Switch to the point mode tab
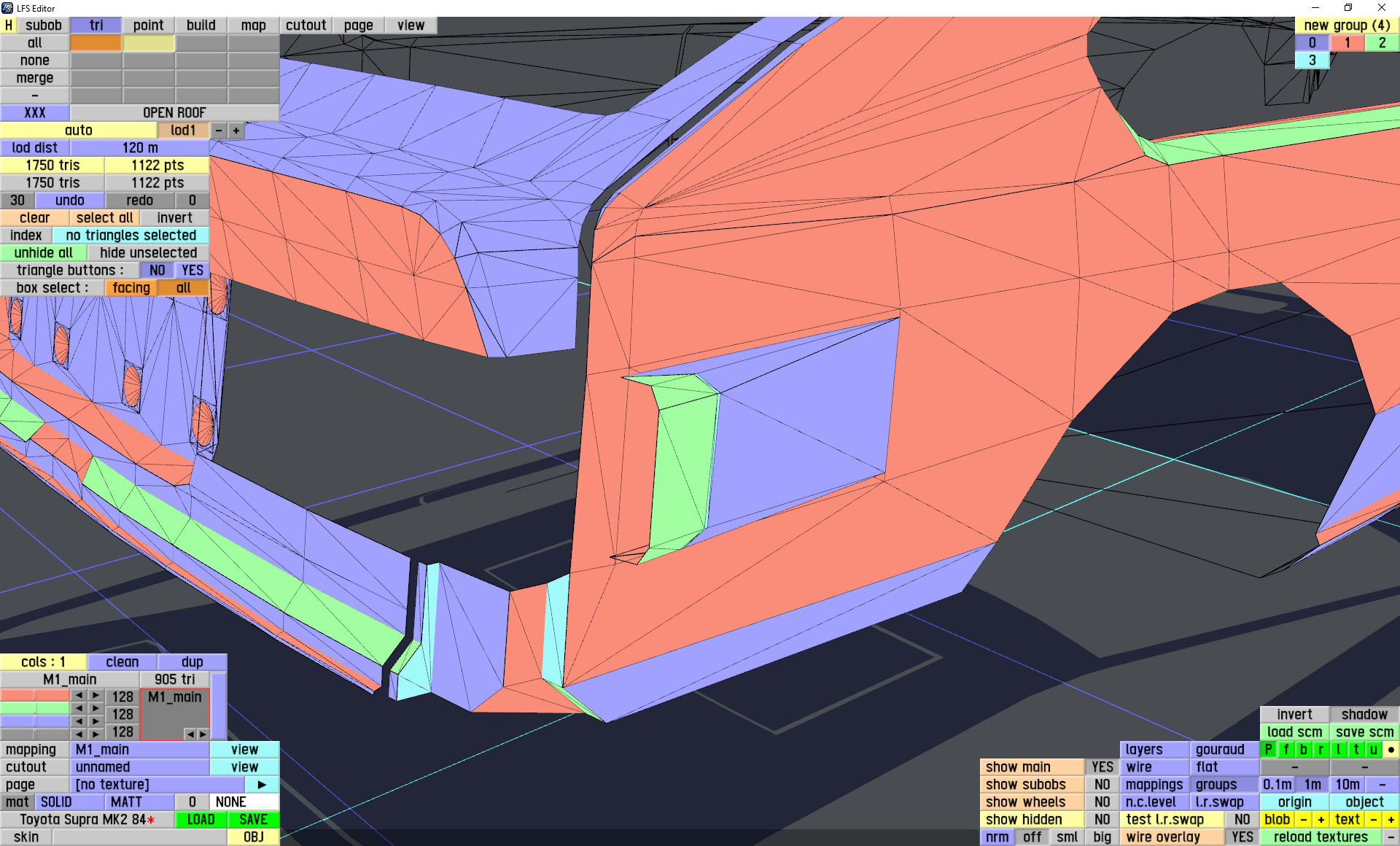 coord(148,25)
